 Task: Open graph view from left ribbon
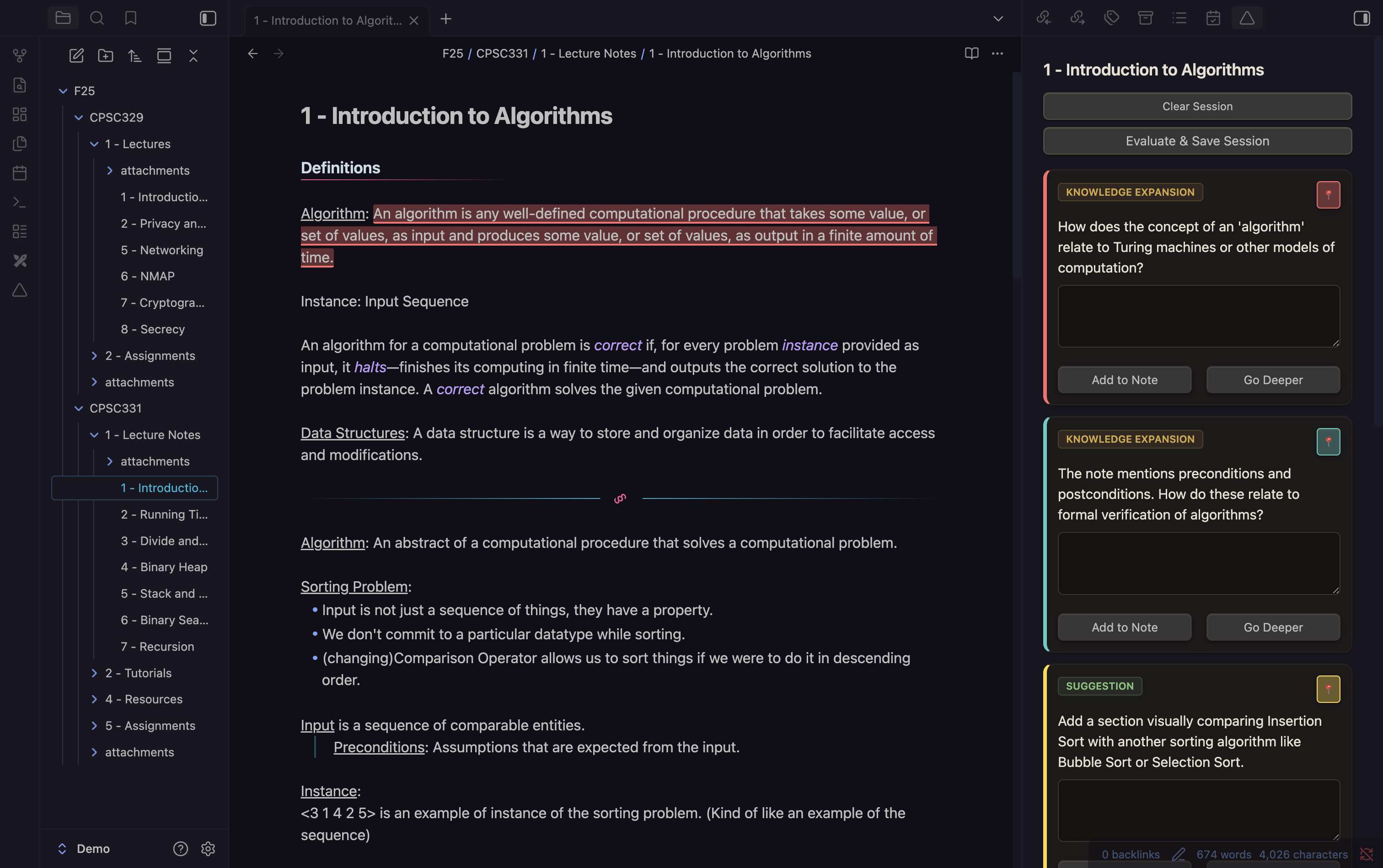(x=20, y=56)
